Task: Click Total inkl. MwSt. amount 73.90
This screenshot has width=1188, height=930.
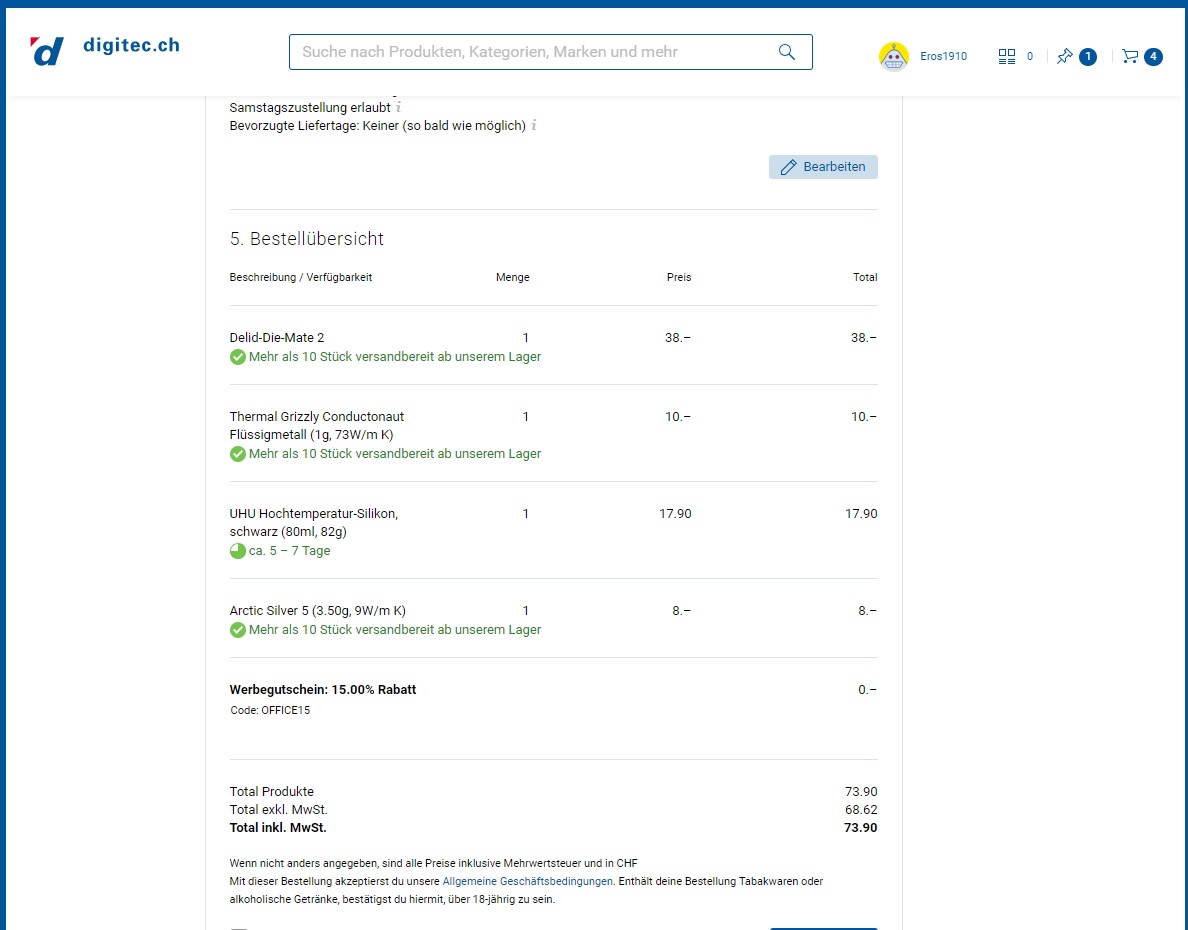Action: [861, 828]
